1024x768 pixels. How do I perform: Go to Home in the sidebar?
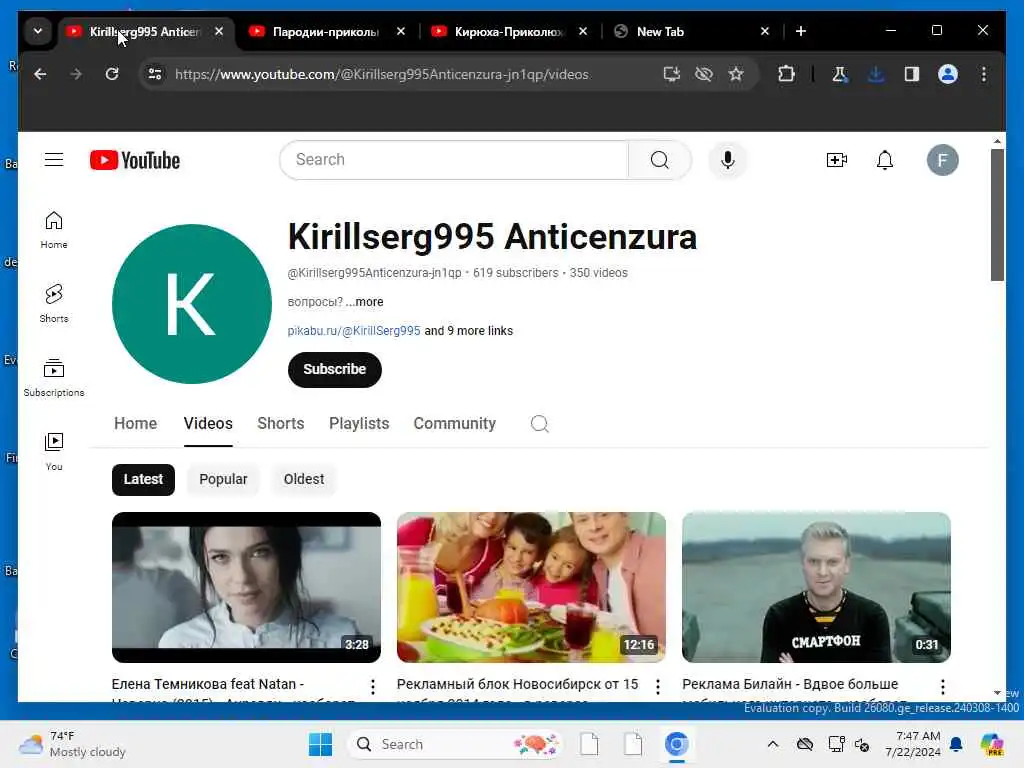[54, 230]
